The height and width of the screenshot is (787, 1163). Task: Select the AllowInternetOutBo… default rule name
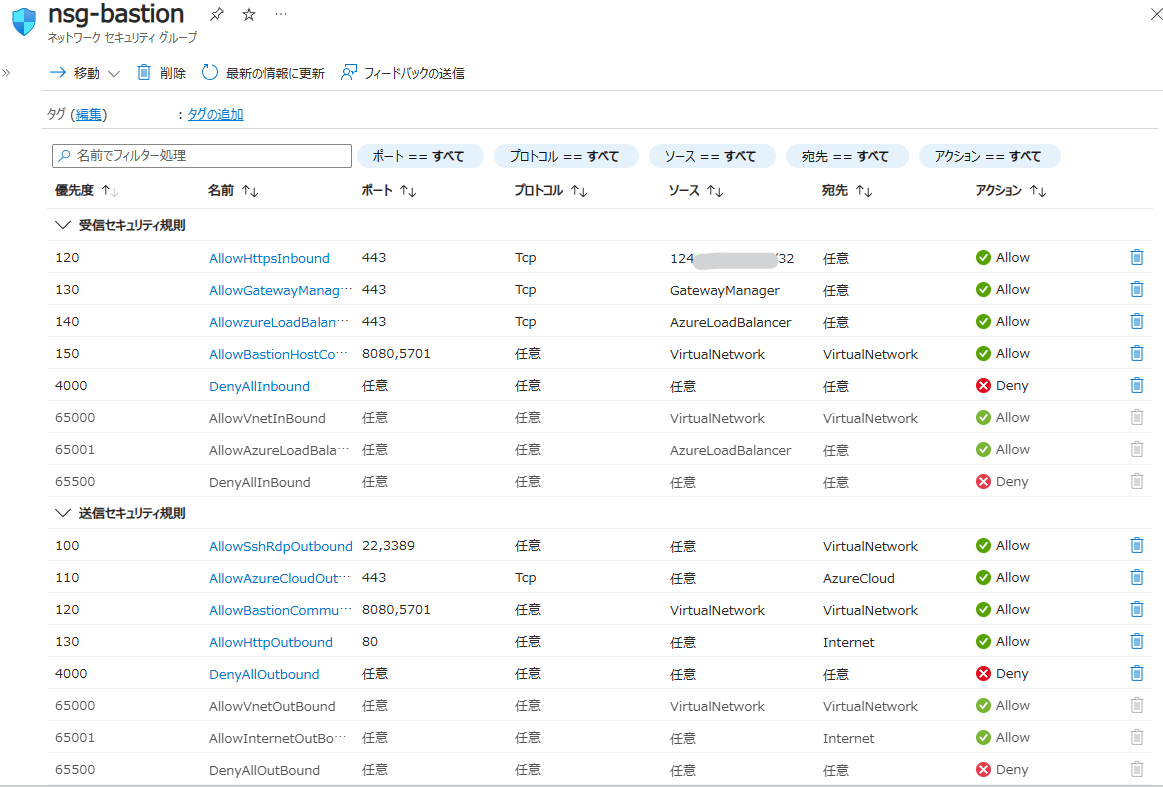(x=277, y=738)
